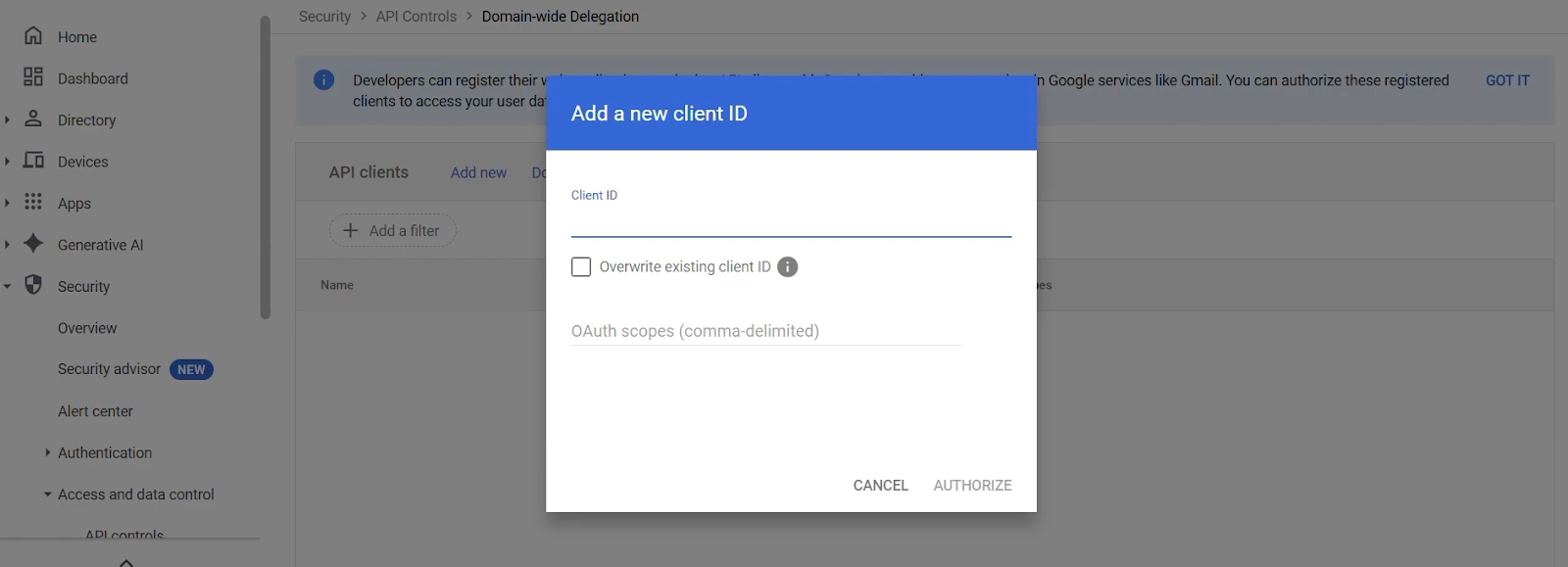The image size is (1568, 567).
Task: Click the Home house icon in sidebar
Action: point(33,36)
